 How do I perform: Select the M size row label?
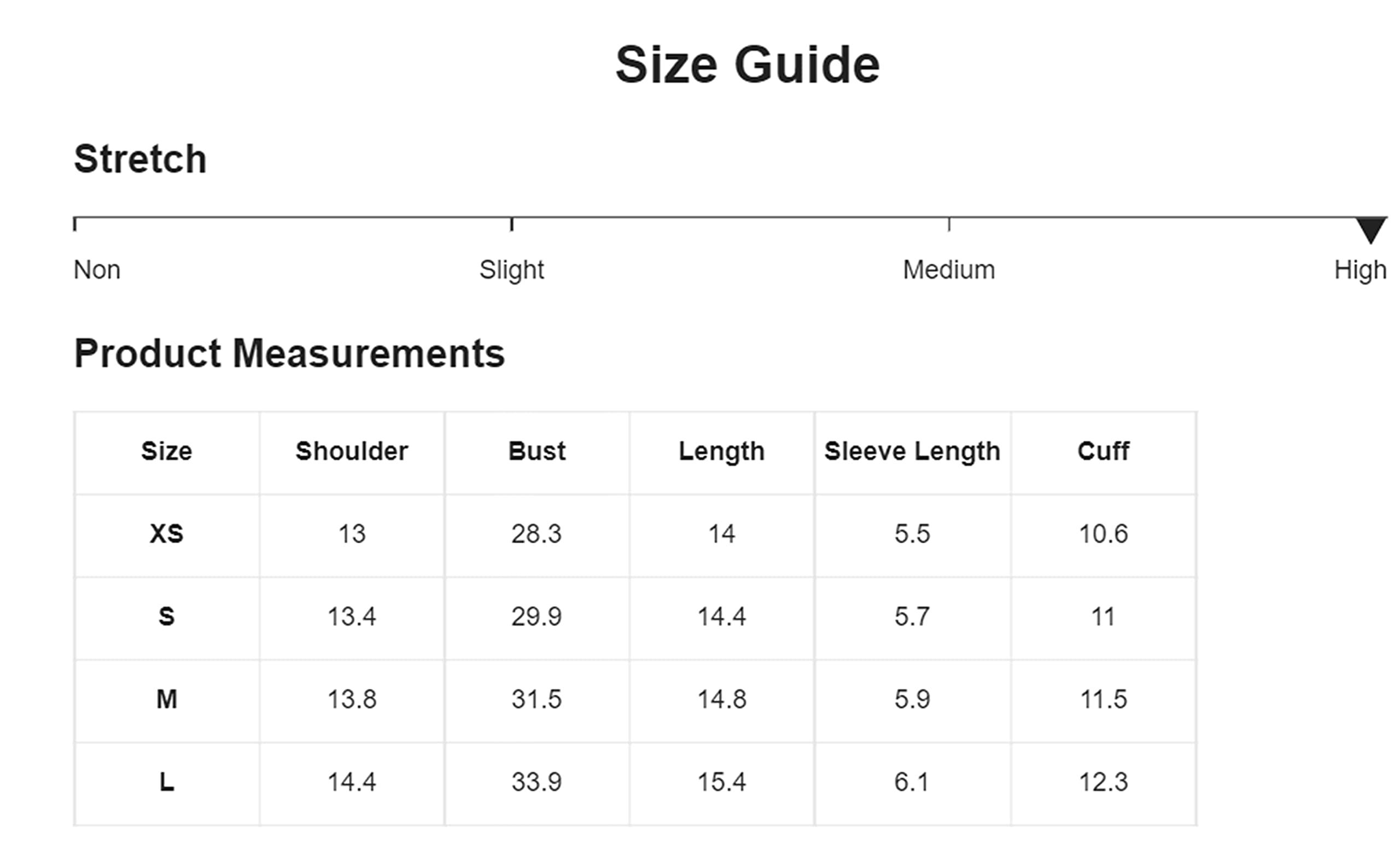[166, 700]
